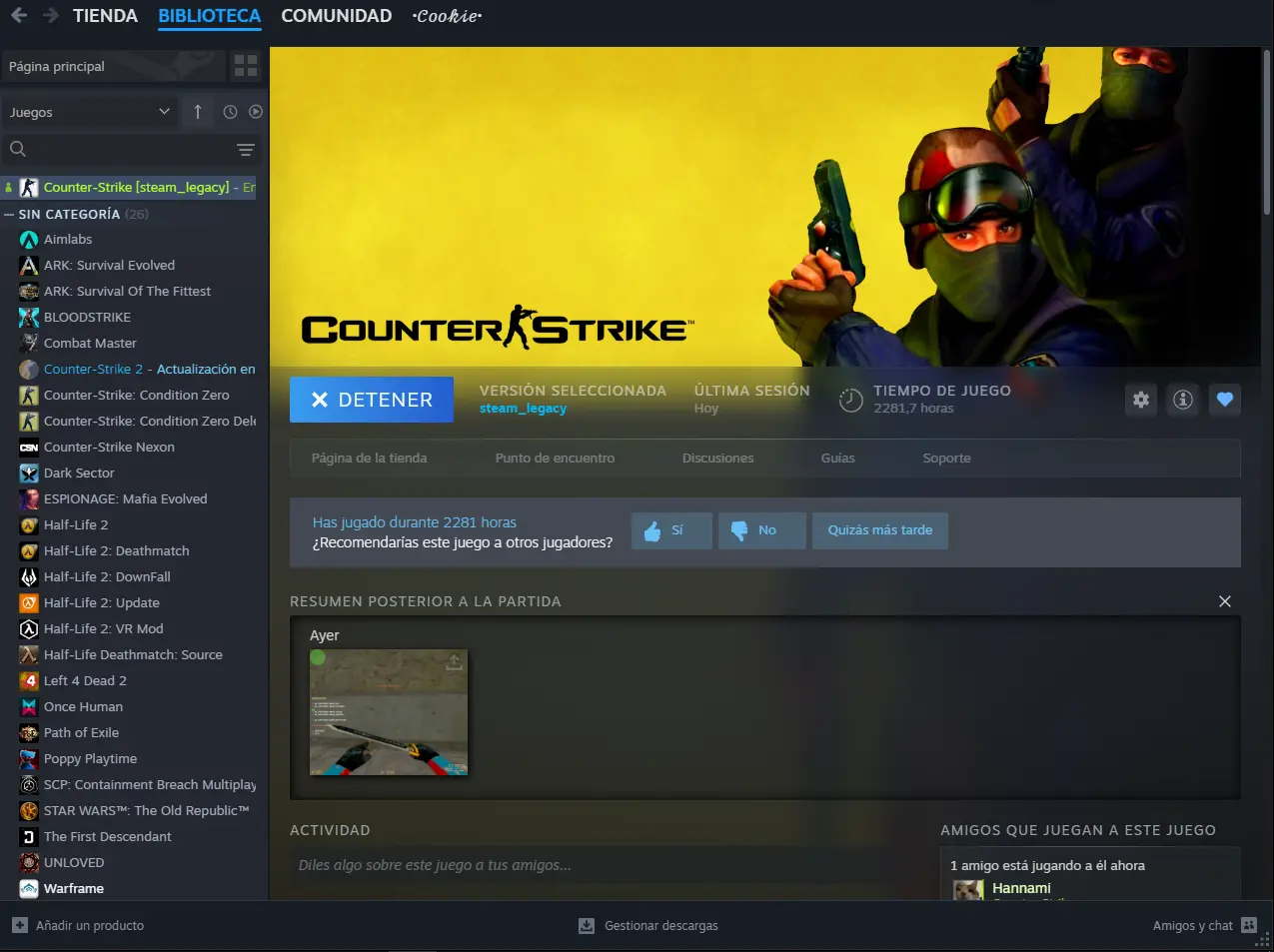Go back with the left arrow
This screenshot has width=1274, height=952.
pyautogui.click(x=19, y=16)
